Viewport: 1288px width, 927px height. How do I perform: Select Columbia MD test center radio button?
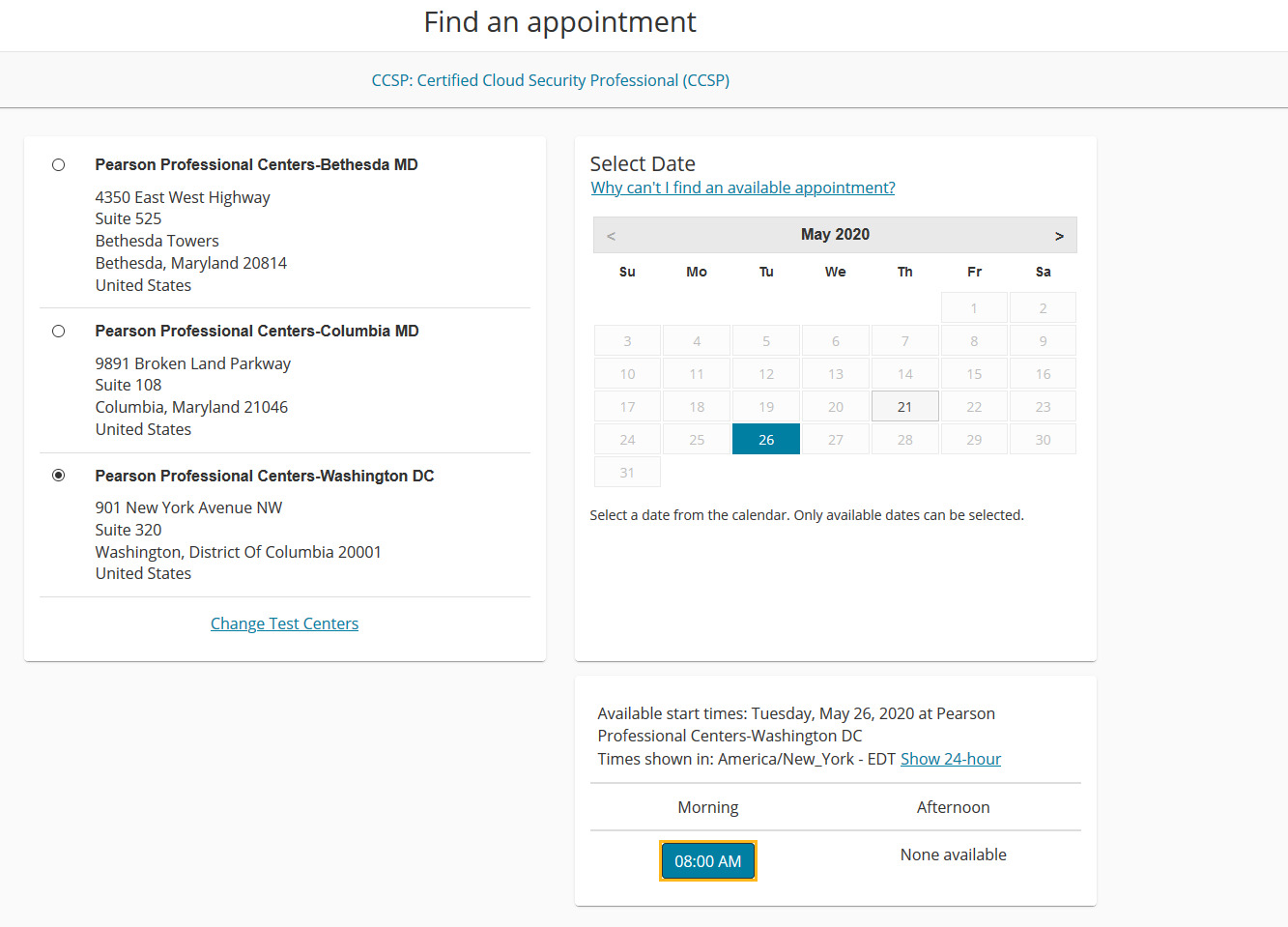59,332
